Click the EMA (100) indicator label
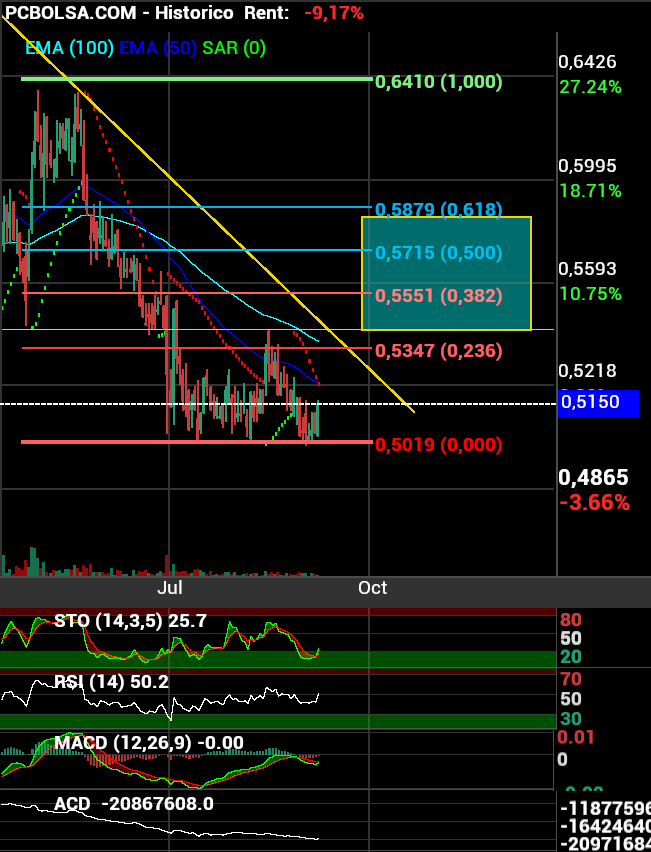The width and height of the screenshot is (651, 852). point(69,47)
